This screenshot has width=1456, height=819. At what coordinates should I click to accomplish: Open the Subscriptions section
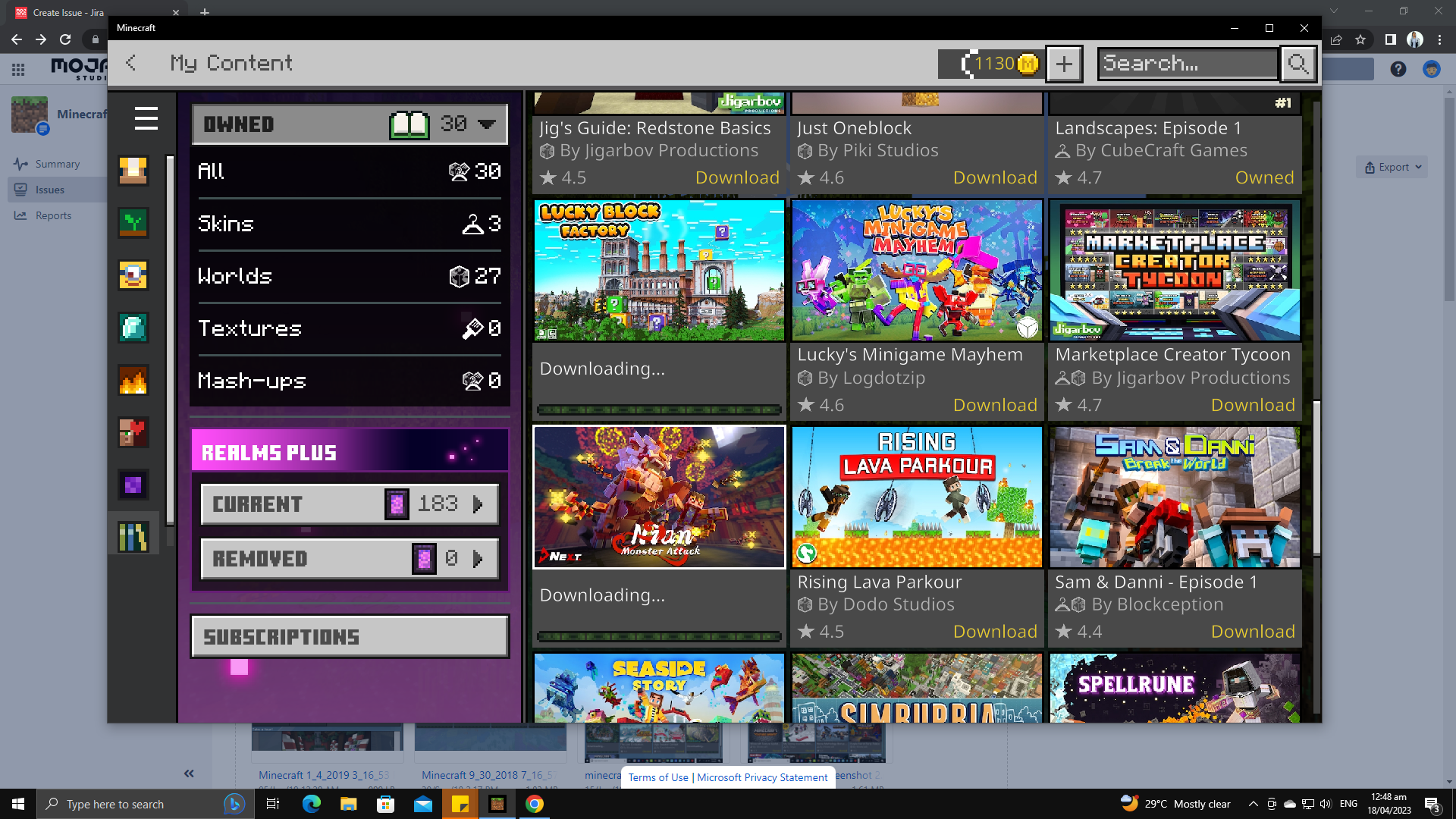[x=349, y=637]
